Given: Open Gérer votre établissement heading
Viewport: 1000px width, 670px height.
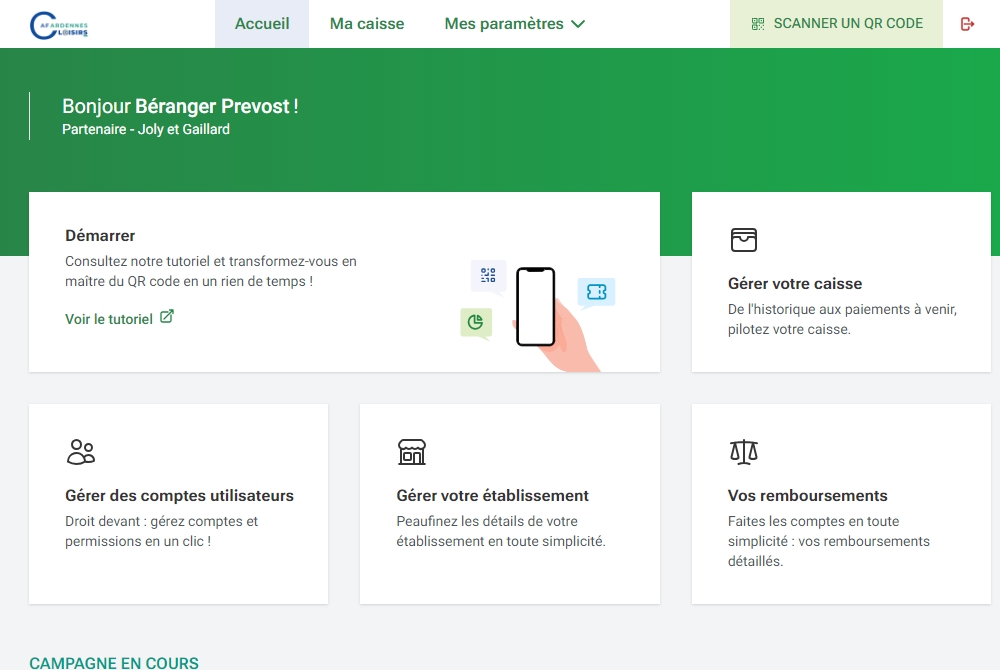Looking at the screenshot, I should (x=492, y=496).
